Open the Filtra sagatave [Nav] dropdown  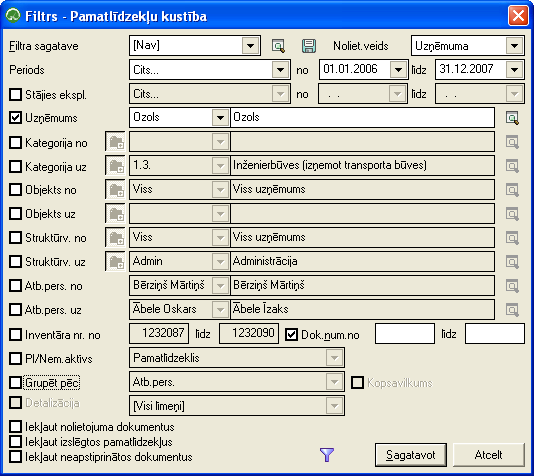point(250,46)
